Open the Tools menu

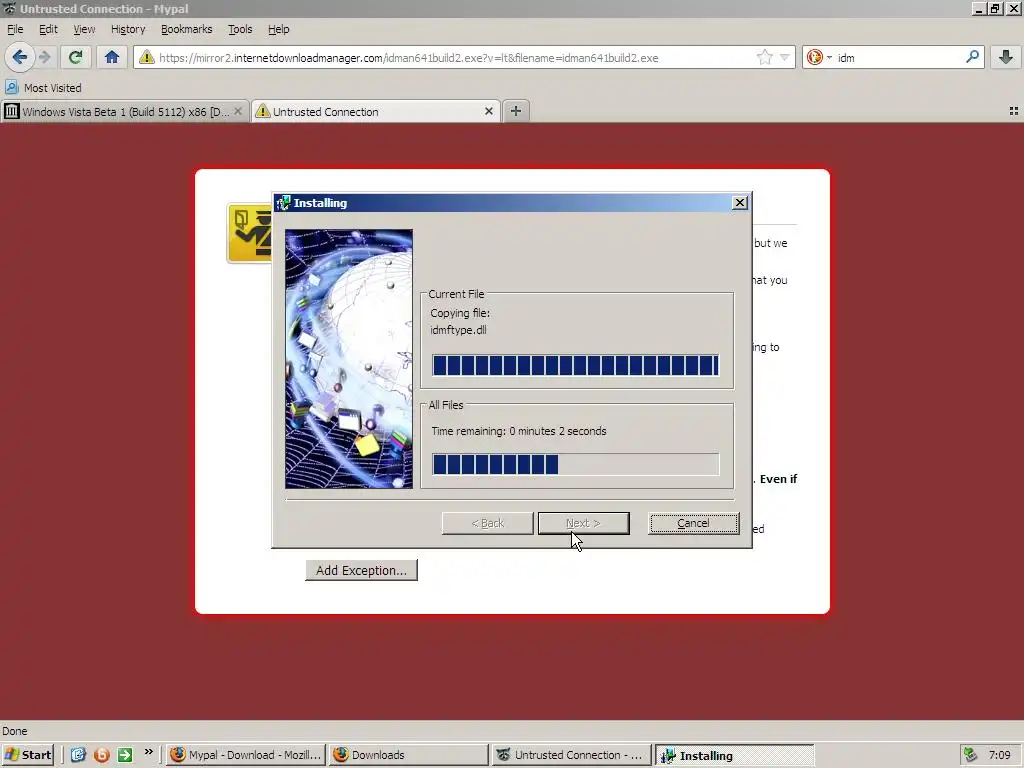(240, 29)
